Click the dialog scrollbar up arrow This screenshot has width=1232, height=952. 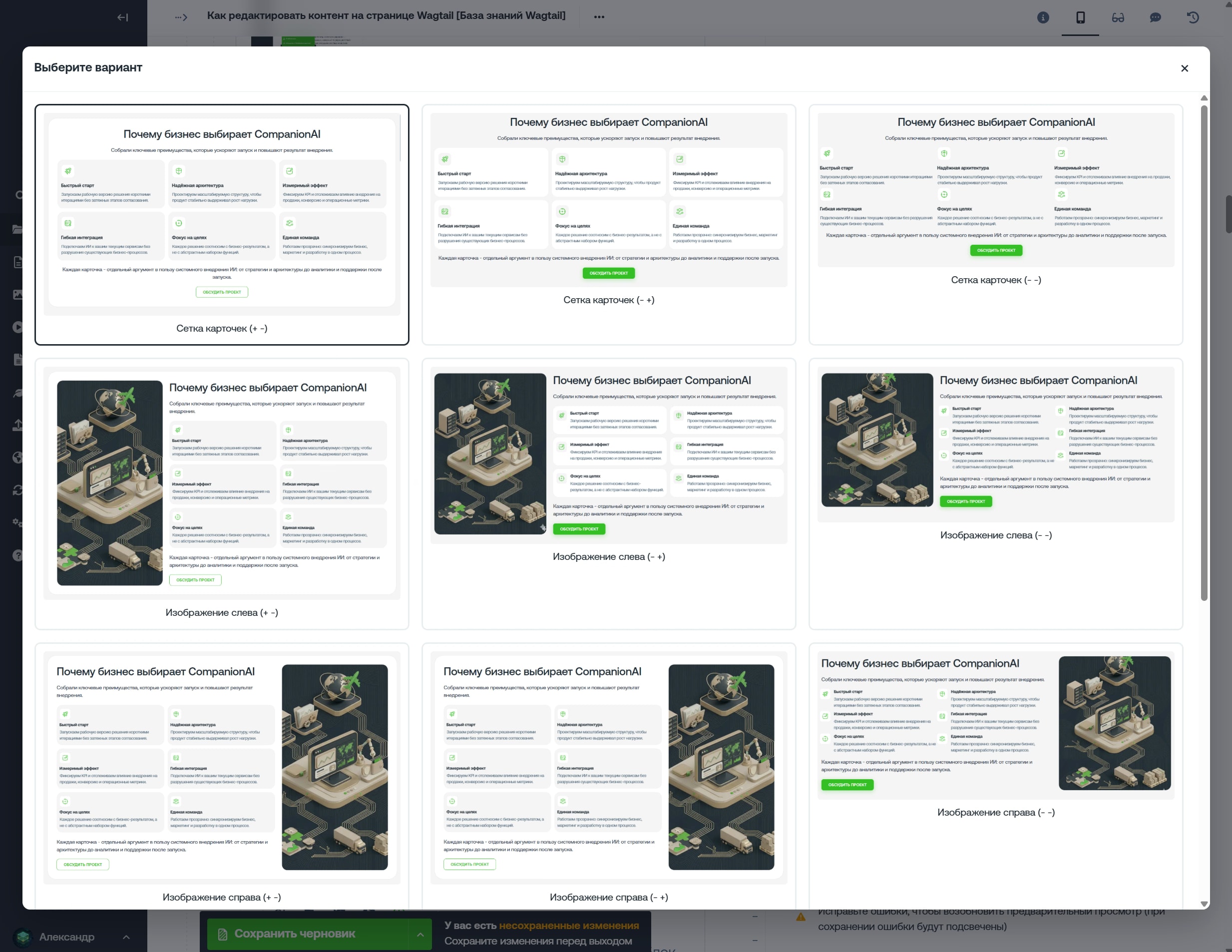click(x=1204, y=98)
